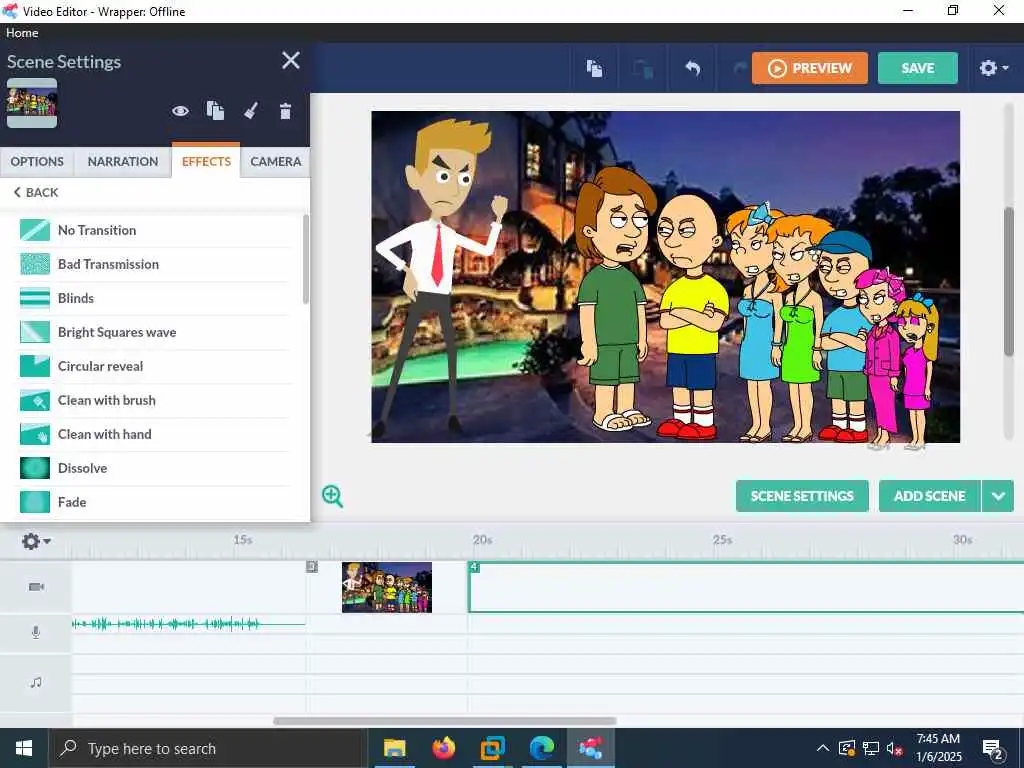Click the video camera track icon

point(37,586)
